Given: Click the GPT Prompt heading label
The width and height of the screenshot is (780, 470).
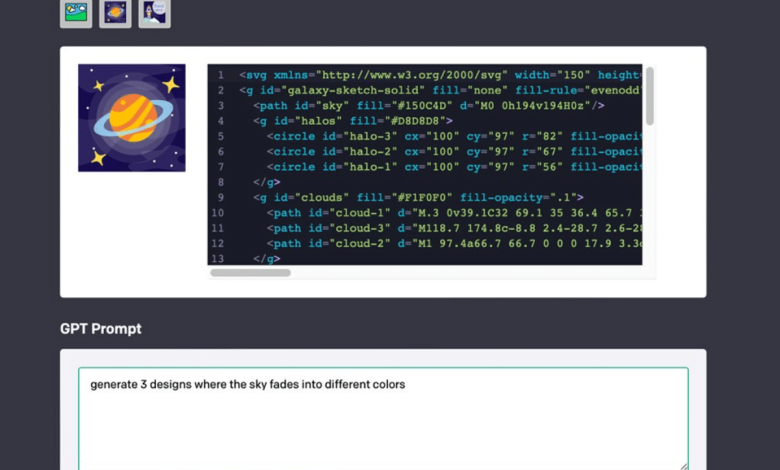Looking at the screenshot, I should [101, 329].
